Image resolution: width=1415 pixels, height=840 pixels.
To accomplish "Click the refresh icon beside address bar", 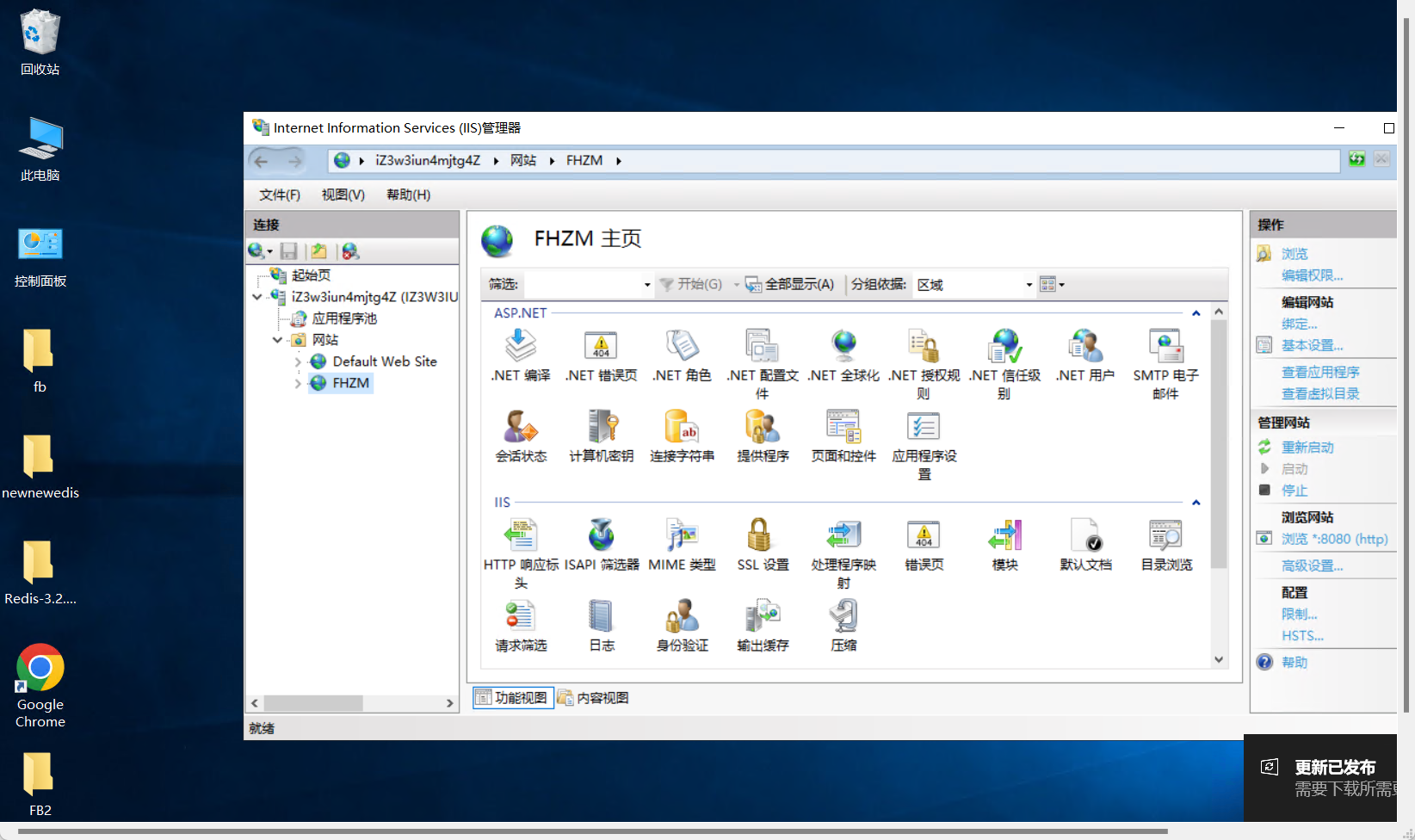I will click(1356, 159).
